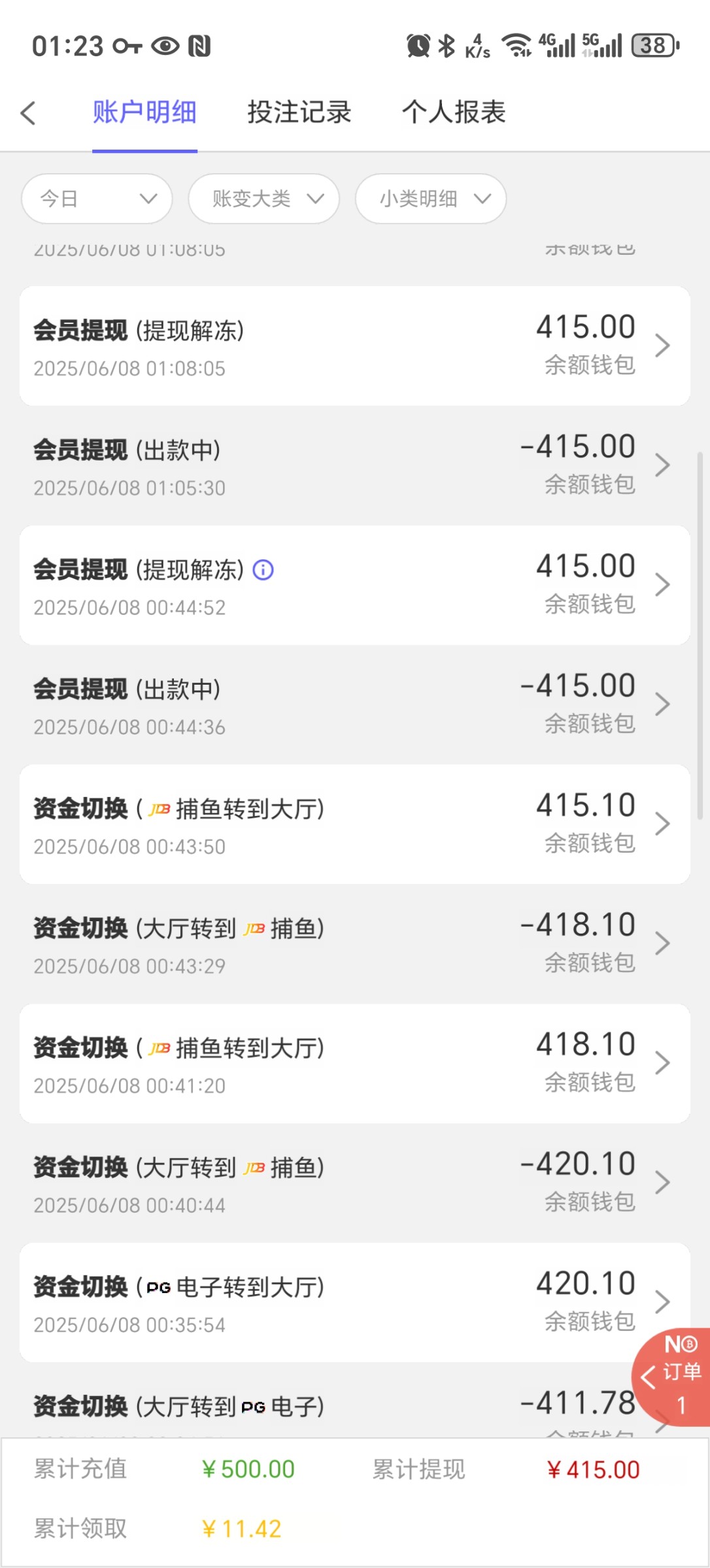This screenshot has height=1568, width=710.
Task: Tap the NFC status bar icon
Action: (x=199, y=46)
